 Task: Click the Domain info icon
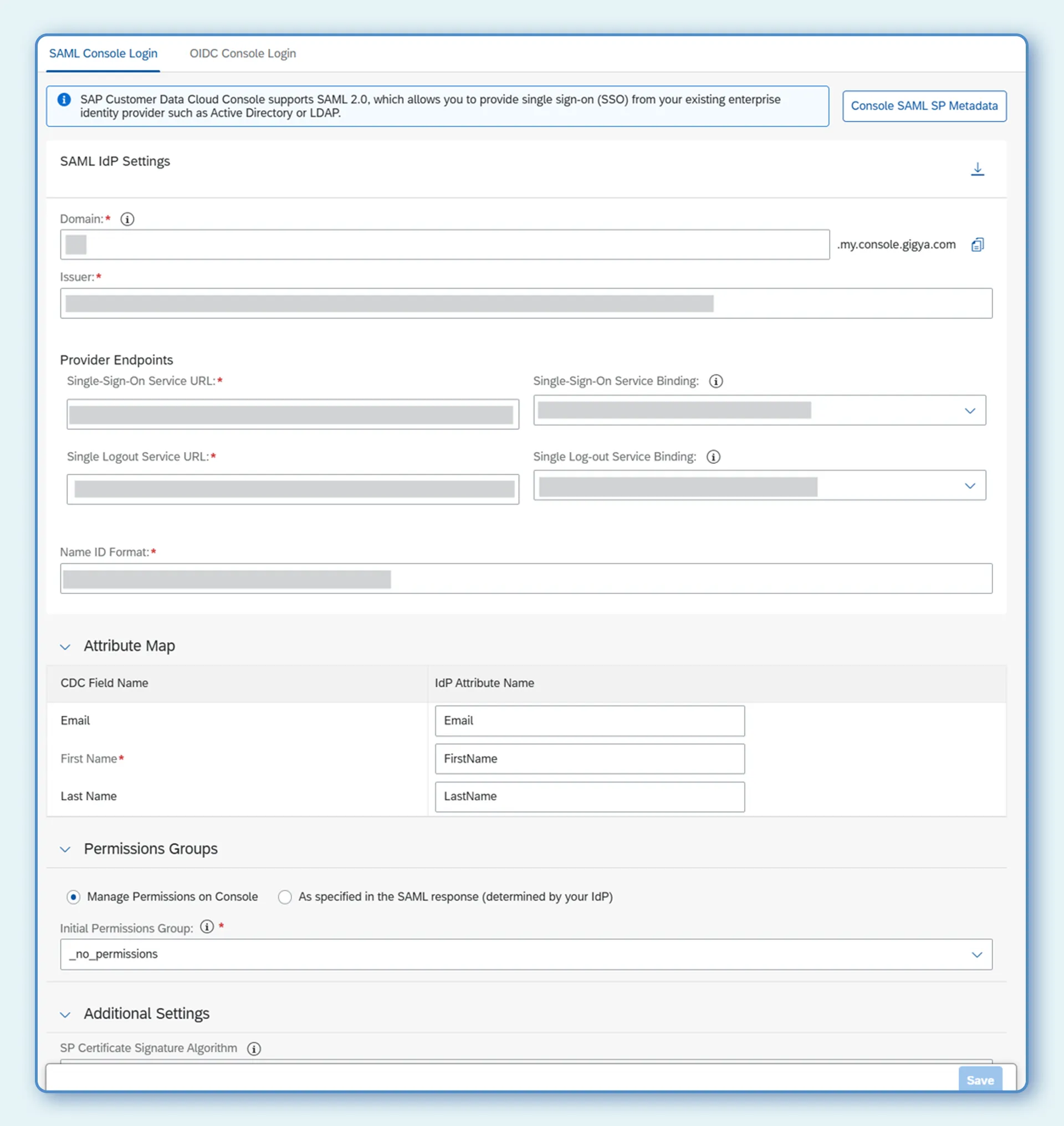(127, 219)
